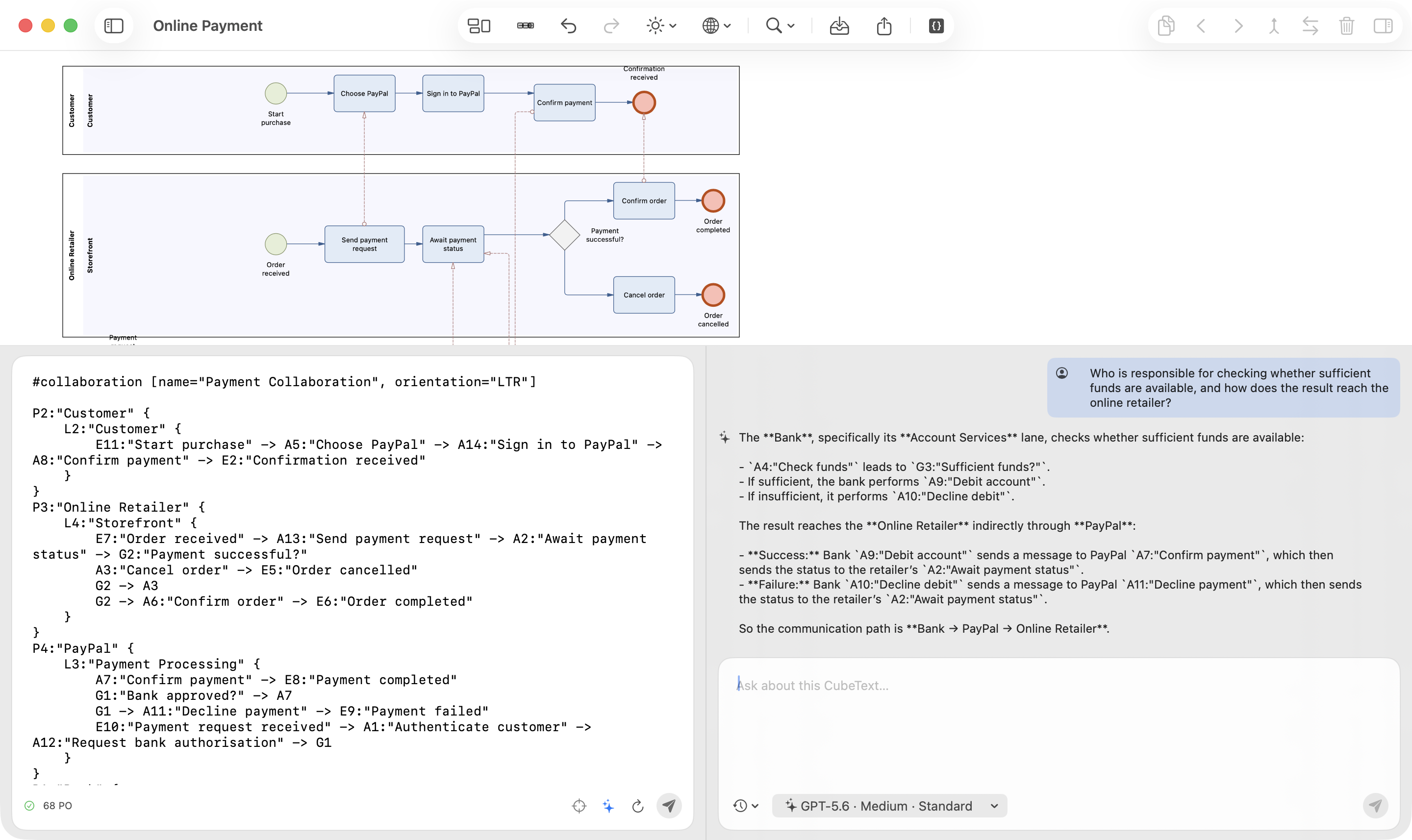Click the 'L3:"Payment Processing" {' code line
The height and width of the screenshot is (840, 1412).
point(162,664)
